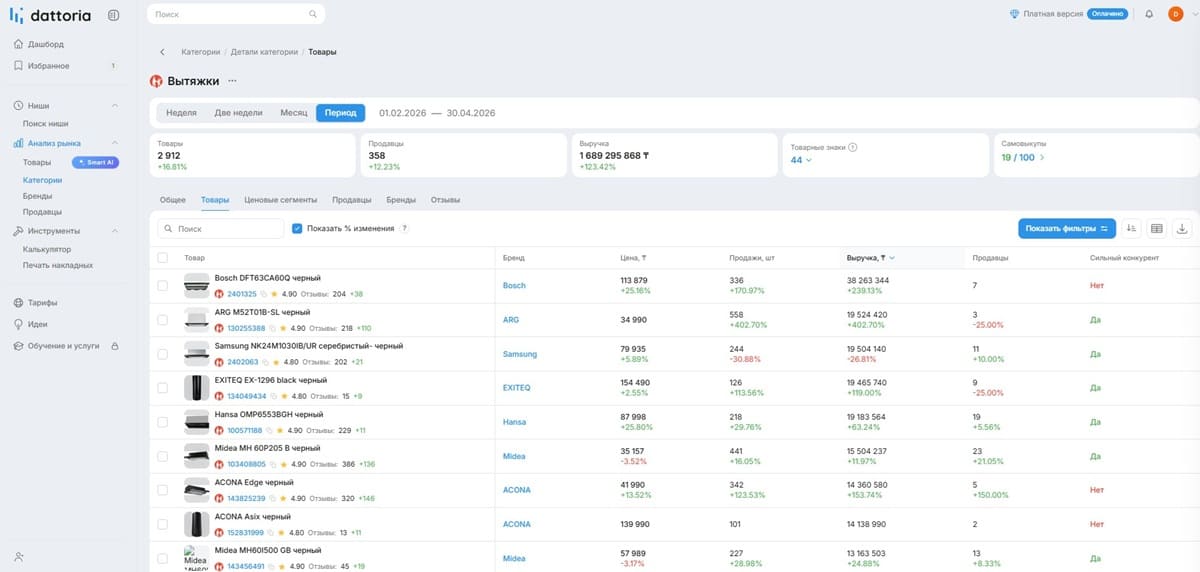The height and width of the screenshot is (572, 1200).
Task: Collapse the Анализ рынка sidebar section
Action: [x=115, y=144]
